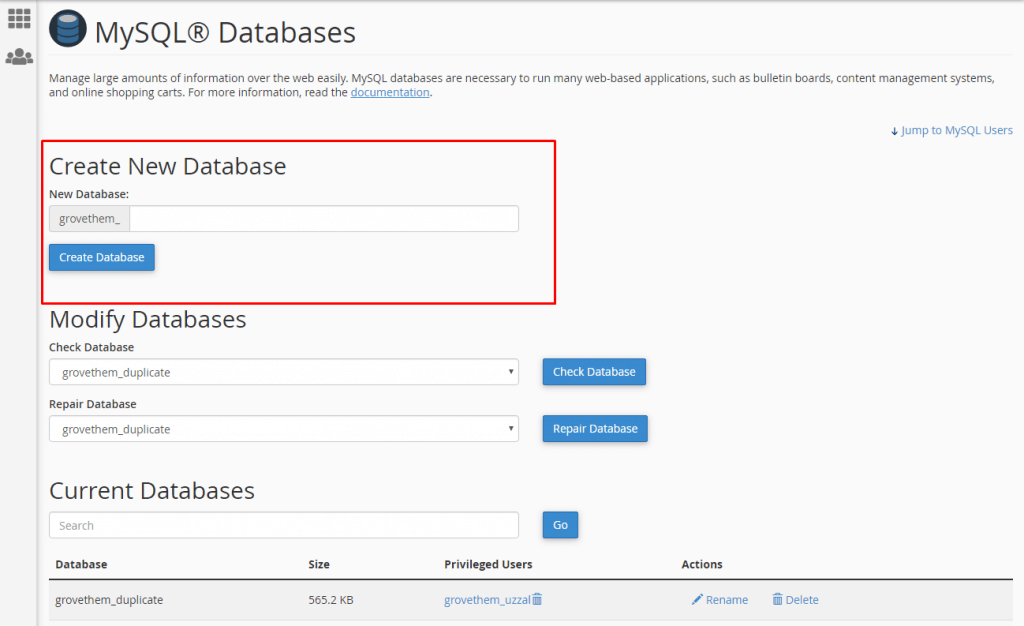Click the Repair Database button
This screenshot has width=1024, height=626.
pos(595,428)
